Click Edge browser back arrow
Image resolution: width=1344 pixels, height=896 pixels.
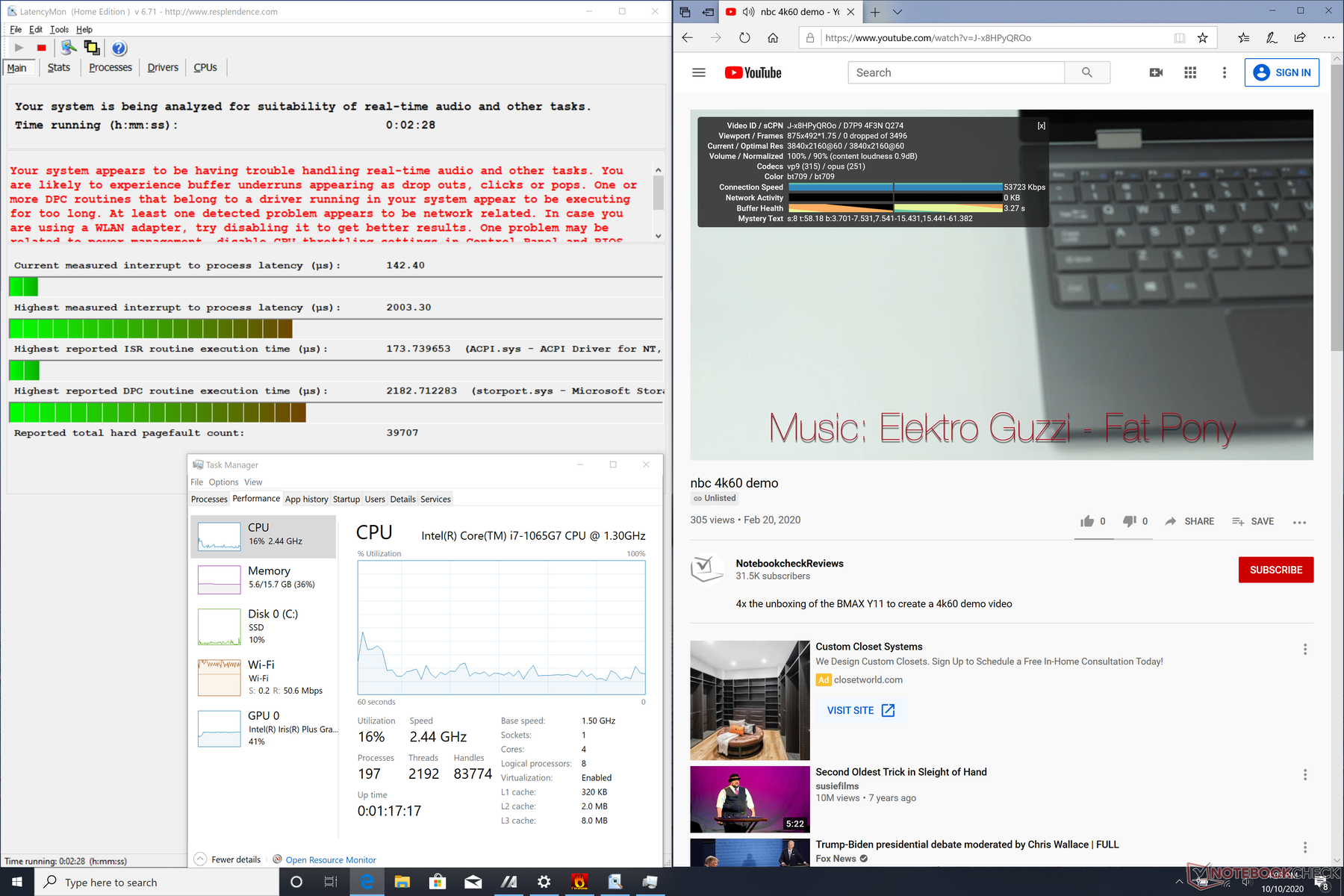(x=688, y=38)
